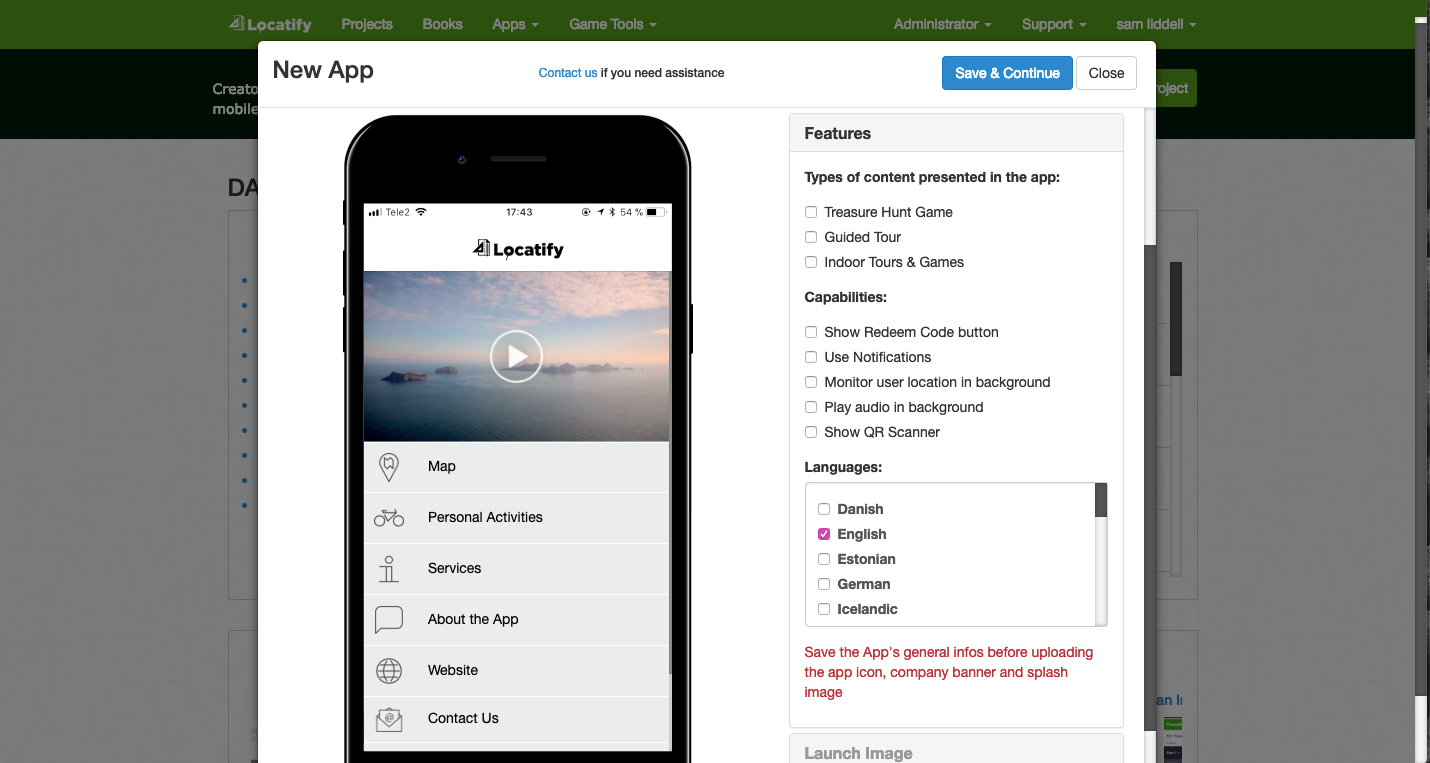Click the Contact us link
This screenshot has height=763, width=1430.
point(568,73)
